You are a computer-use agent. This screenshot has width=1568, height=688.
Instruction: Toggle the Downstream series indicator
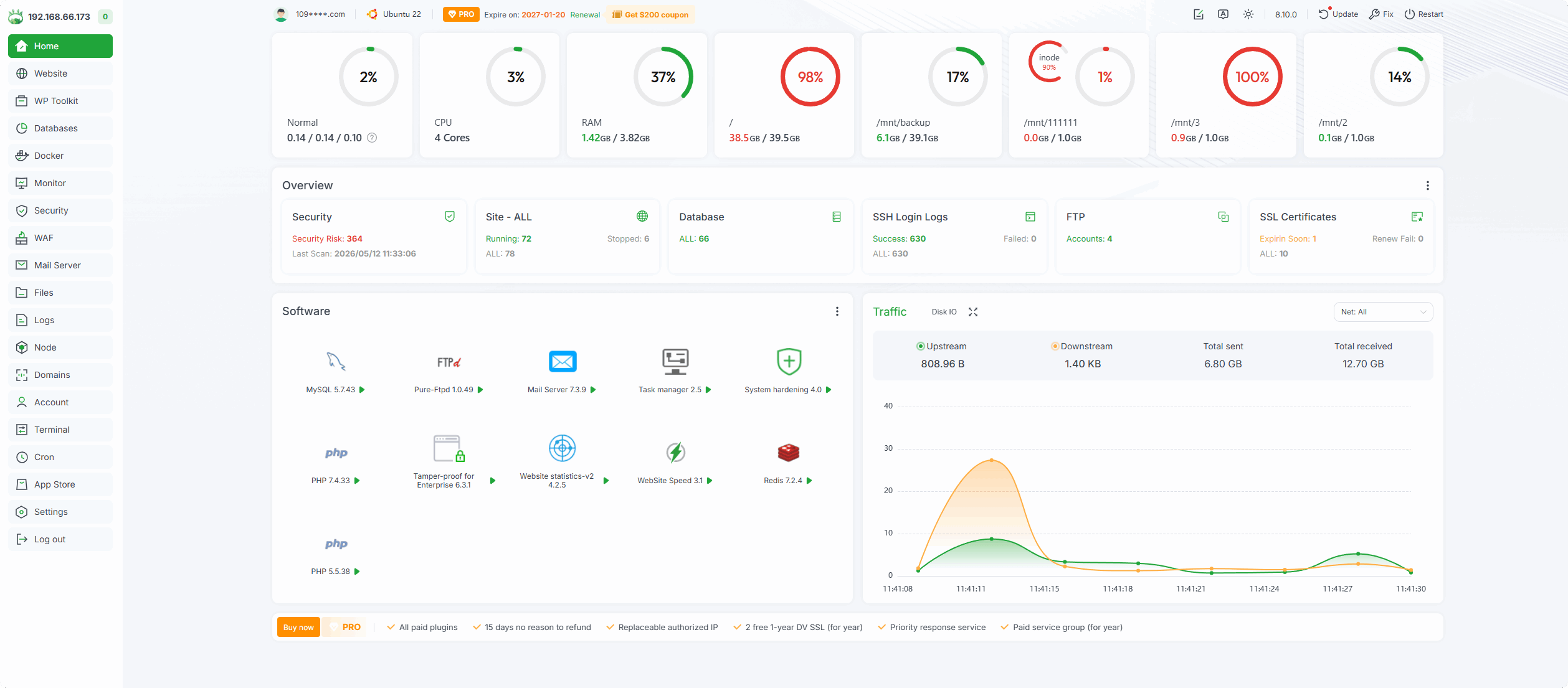coord(1055,346)
